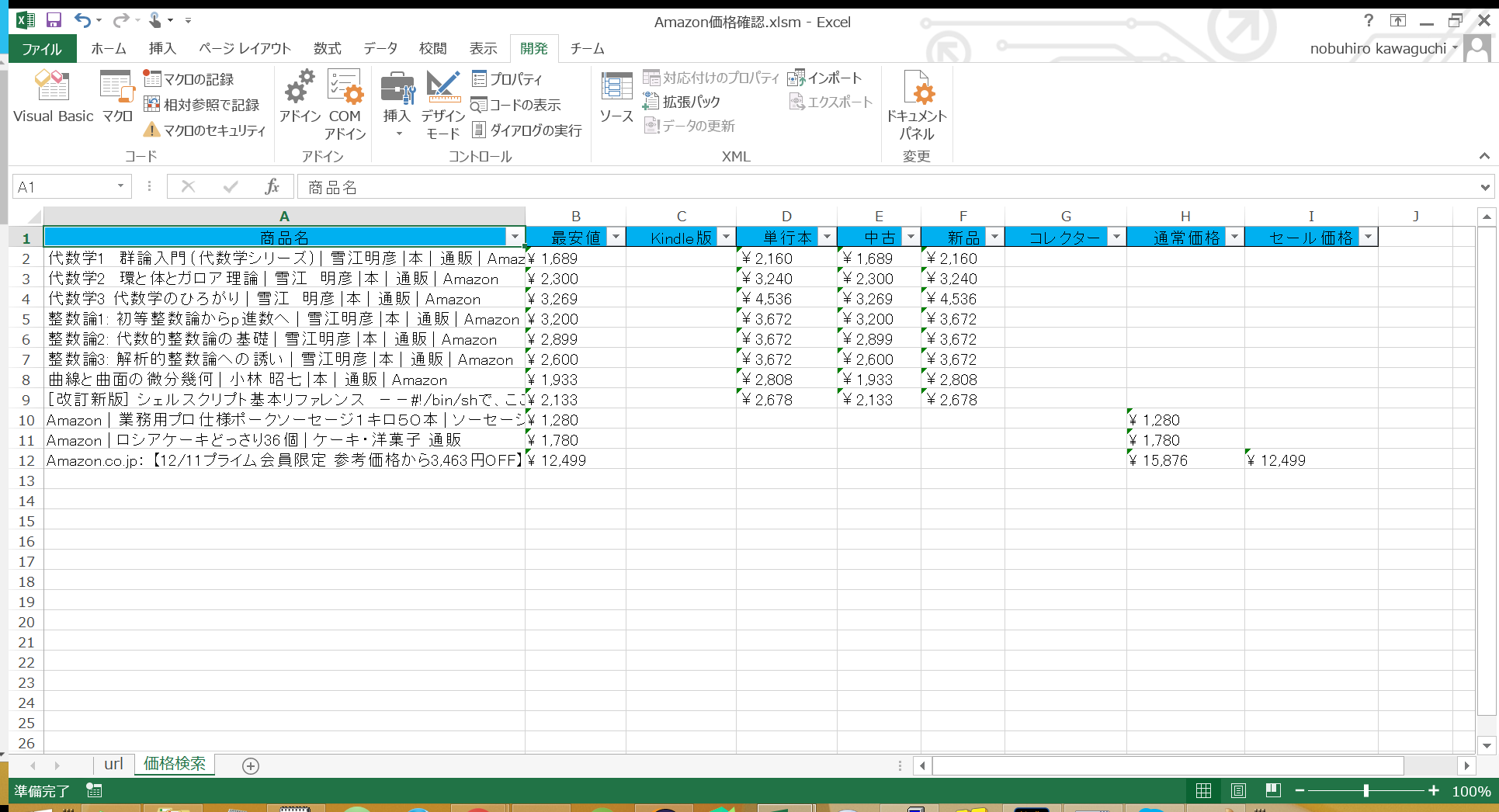Show code with コードの表示
This screenshot has width=1499, height=812.
point(519,105)
